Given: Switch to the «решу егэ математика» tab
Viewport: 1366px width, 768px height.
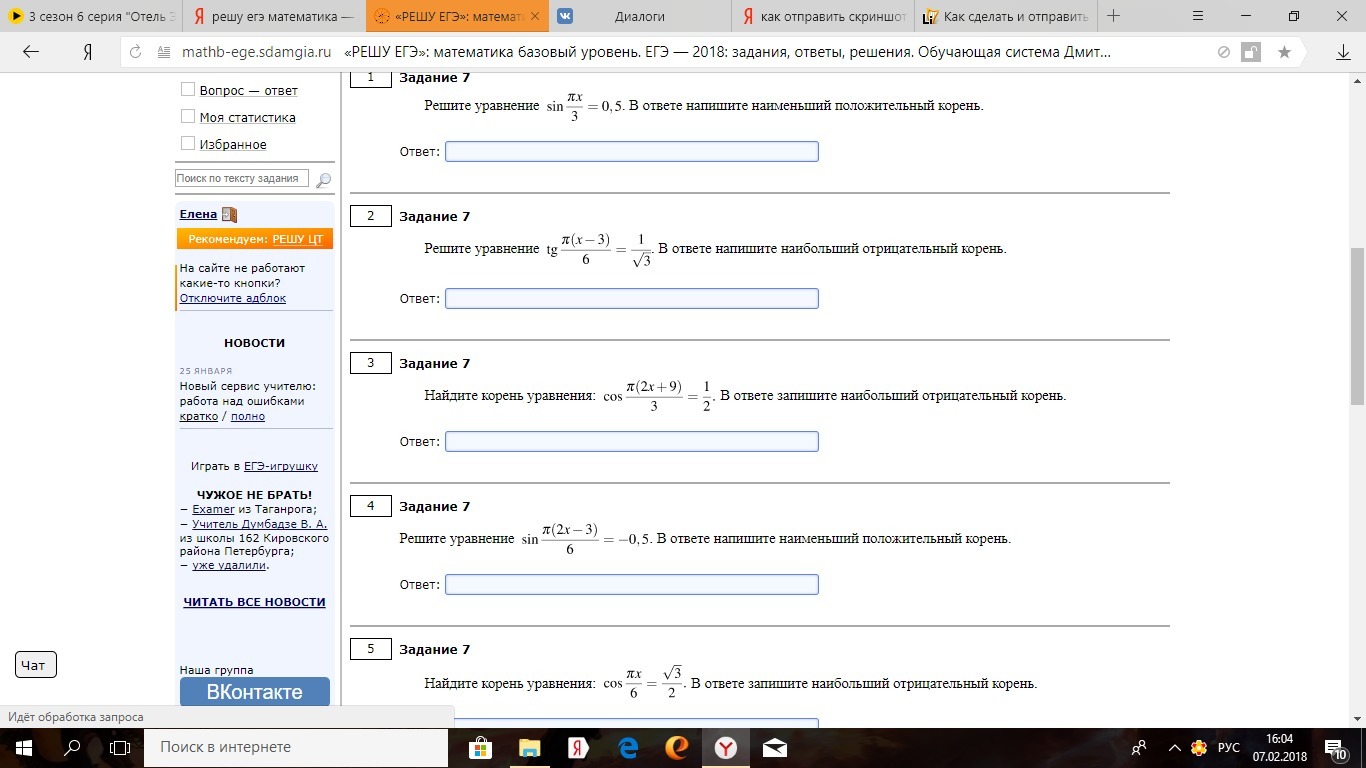Looking at the screenshot, I should tap(273, 16).
